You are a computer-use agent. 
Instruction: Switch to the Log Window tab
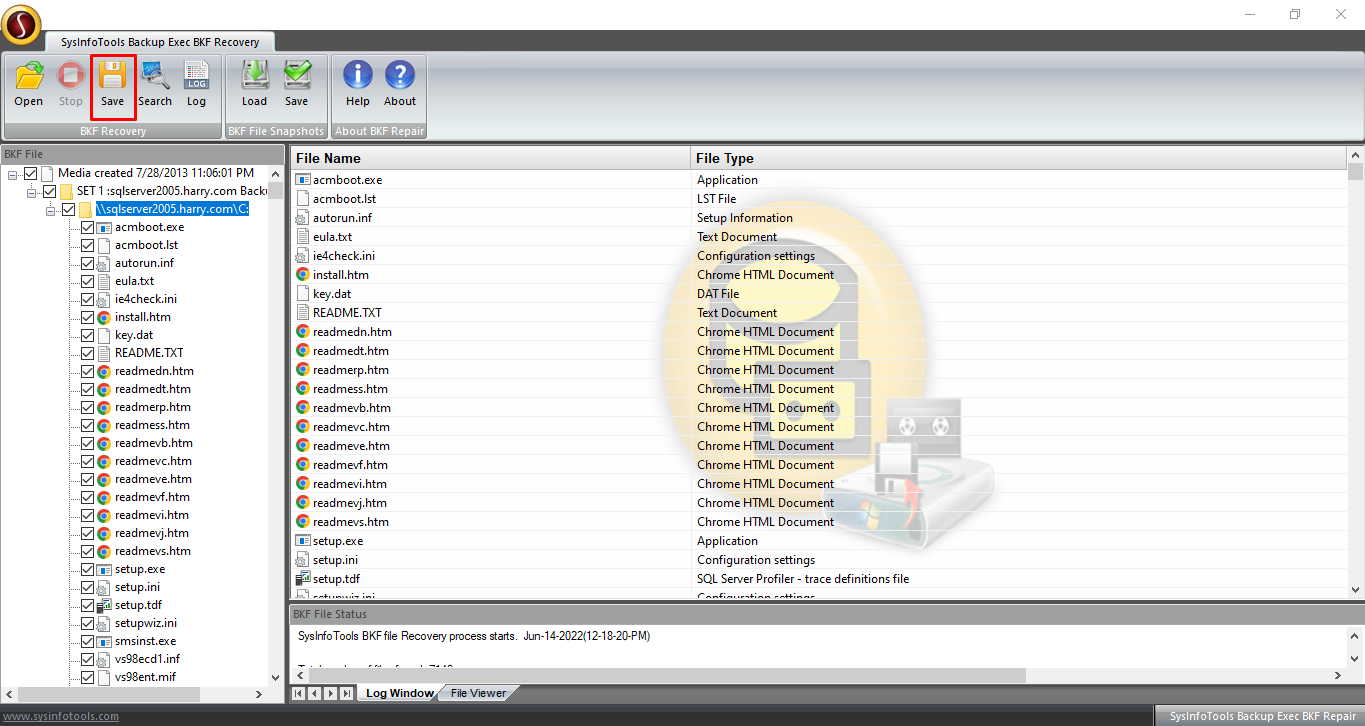399,693
